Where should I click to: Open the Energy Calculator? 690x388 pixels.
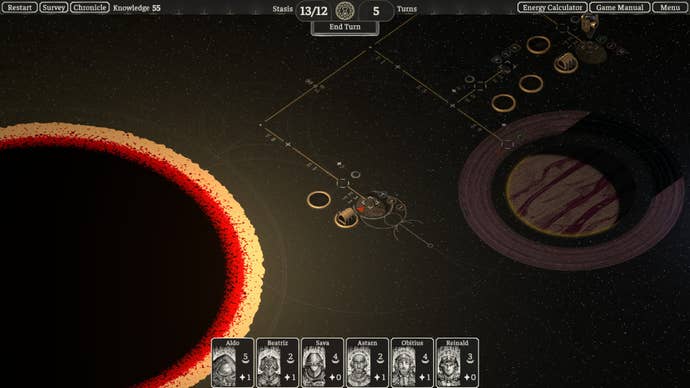[x=552, y=7]
